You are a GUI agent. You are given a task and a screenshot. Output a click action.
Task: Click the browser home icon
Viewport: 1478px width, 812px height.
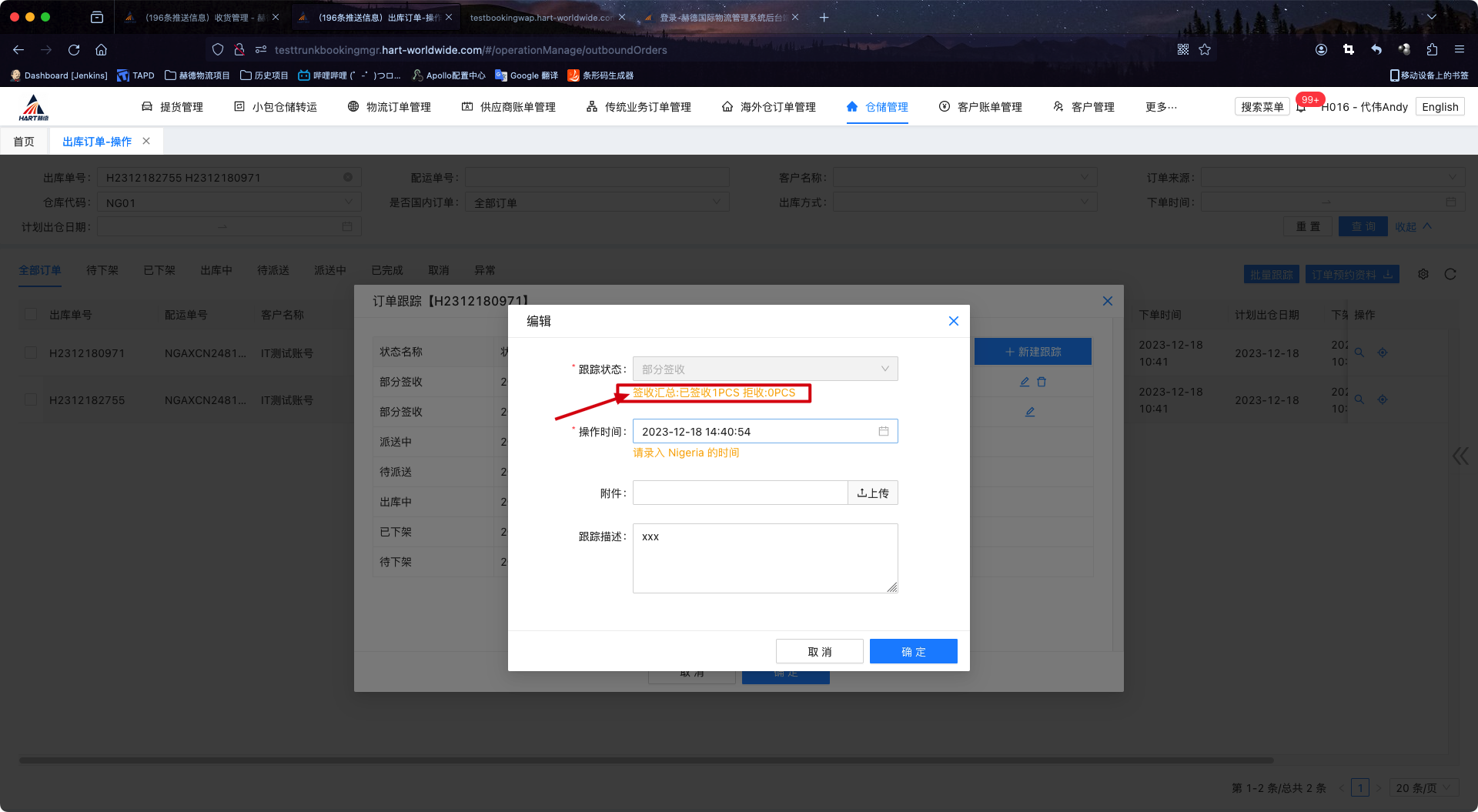(101, 50)
